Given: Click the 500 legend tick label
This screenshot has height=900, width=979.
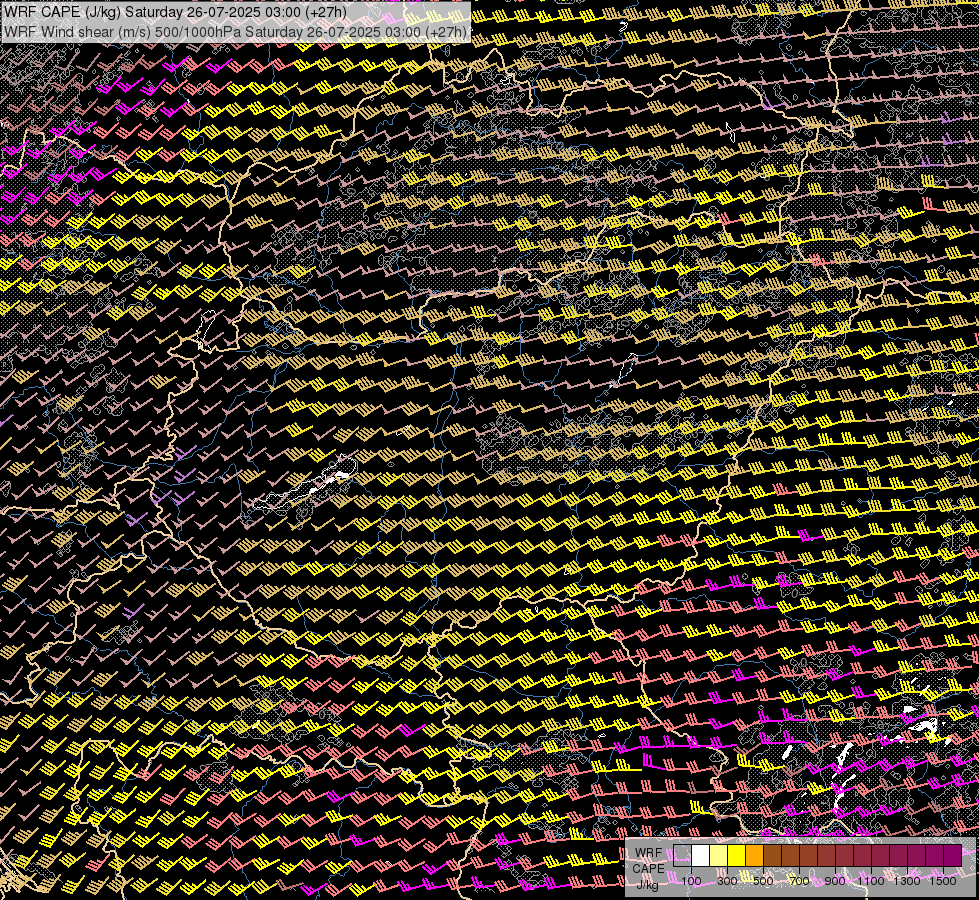Looking at the screenshot, I should pos(763,881).
